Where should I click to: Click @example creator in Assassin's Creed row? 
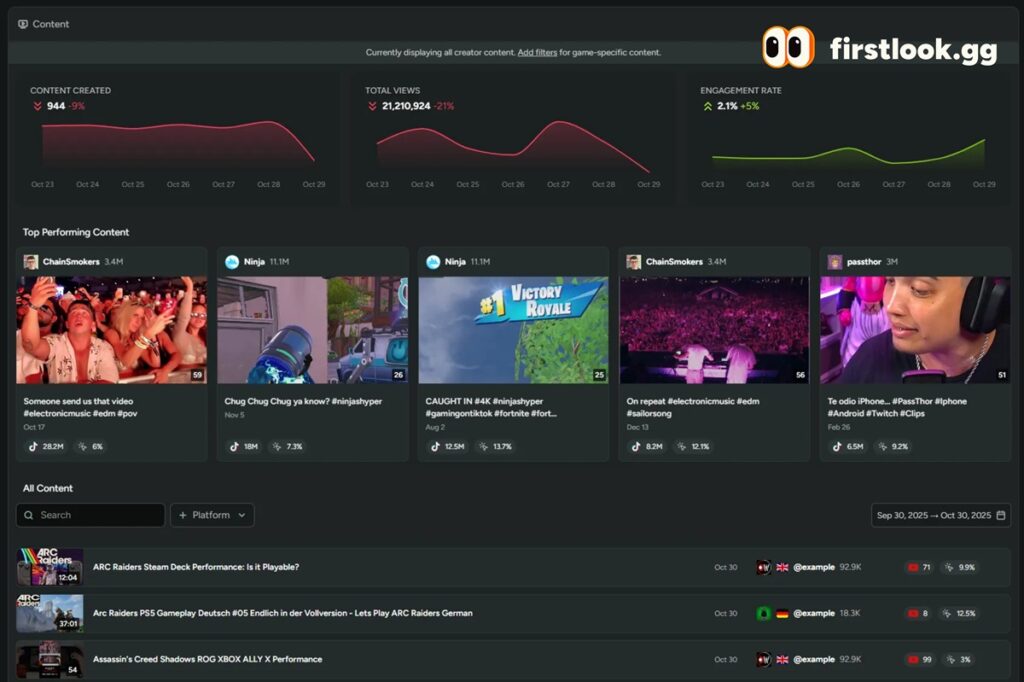coord(814,660)
